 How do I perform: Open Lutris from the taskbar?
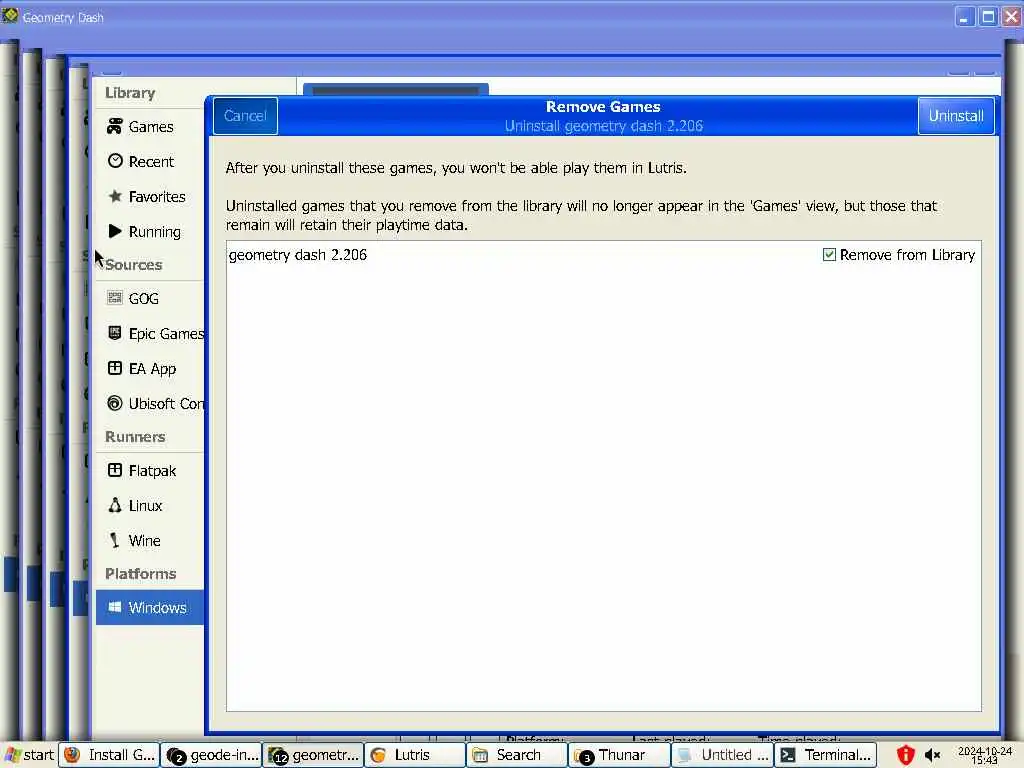tap(415, 755)
